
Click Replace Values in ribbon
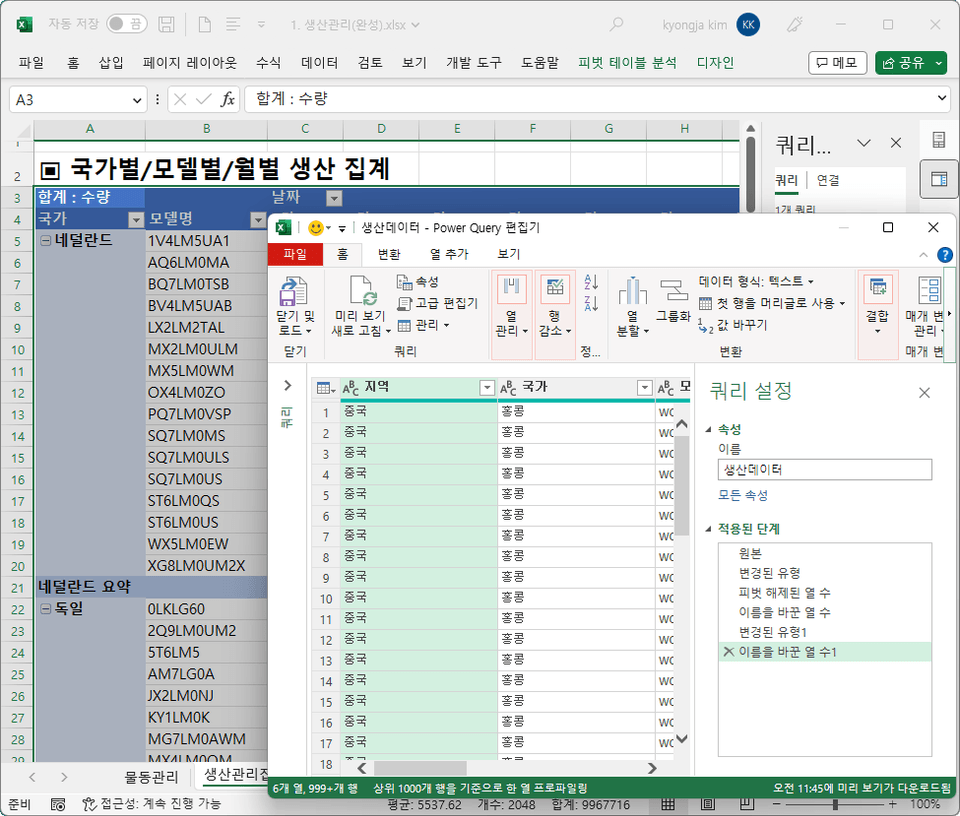click(732, 325)
